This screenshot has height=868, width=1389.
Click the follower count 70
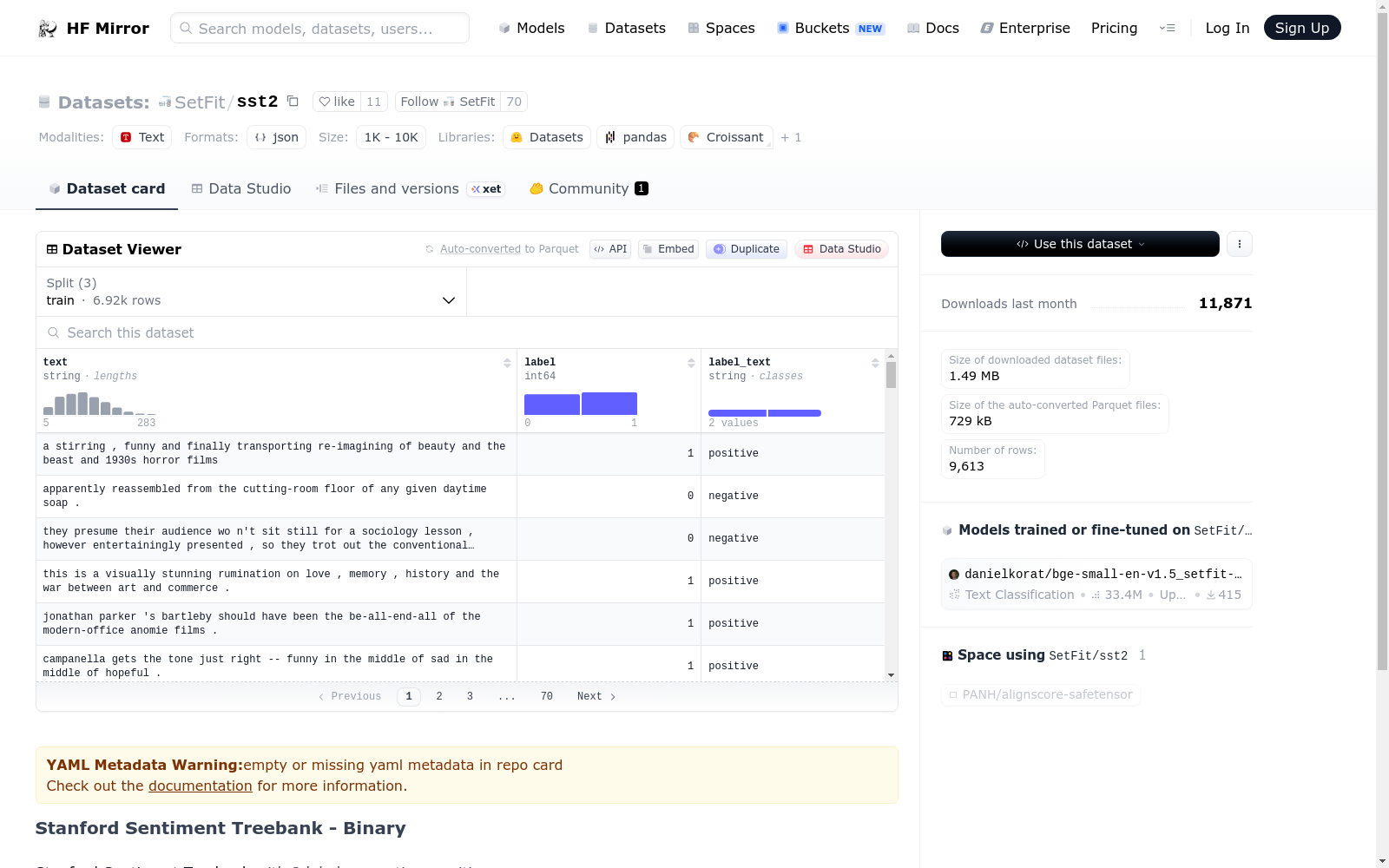coord(514,102)
